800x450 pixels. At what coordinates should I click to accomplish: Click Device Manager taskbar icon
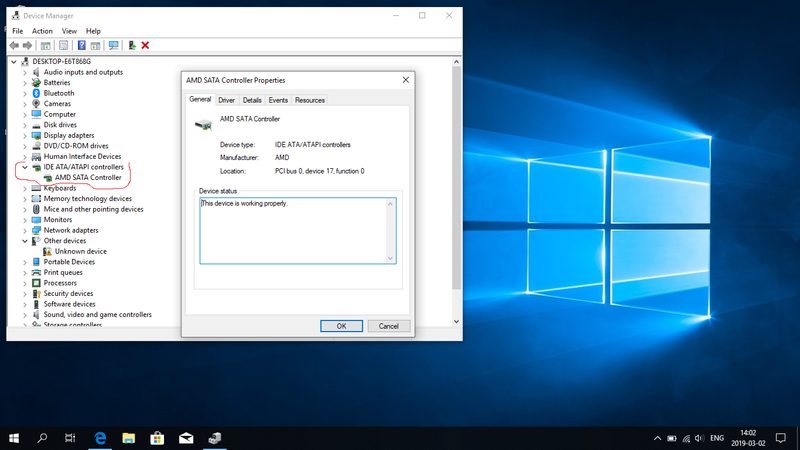[215, 438]
